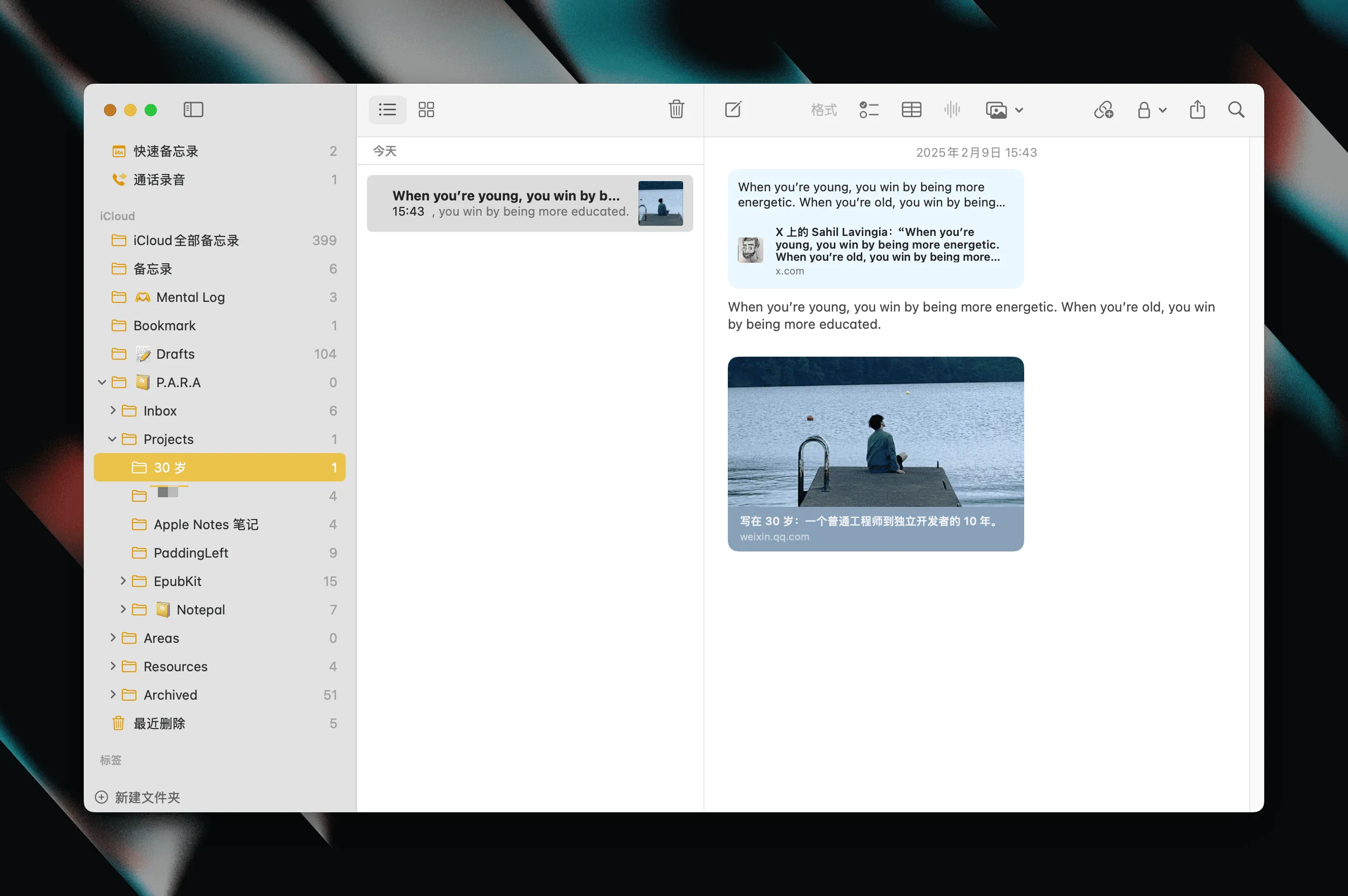Delete note with the trash icon
Viewport: 1348px width, 896px height.
tap(676, 109)
